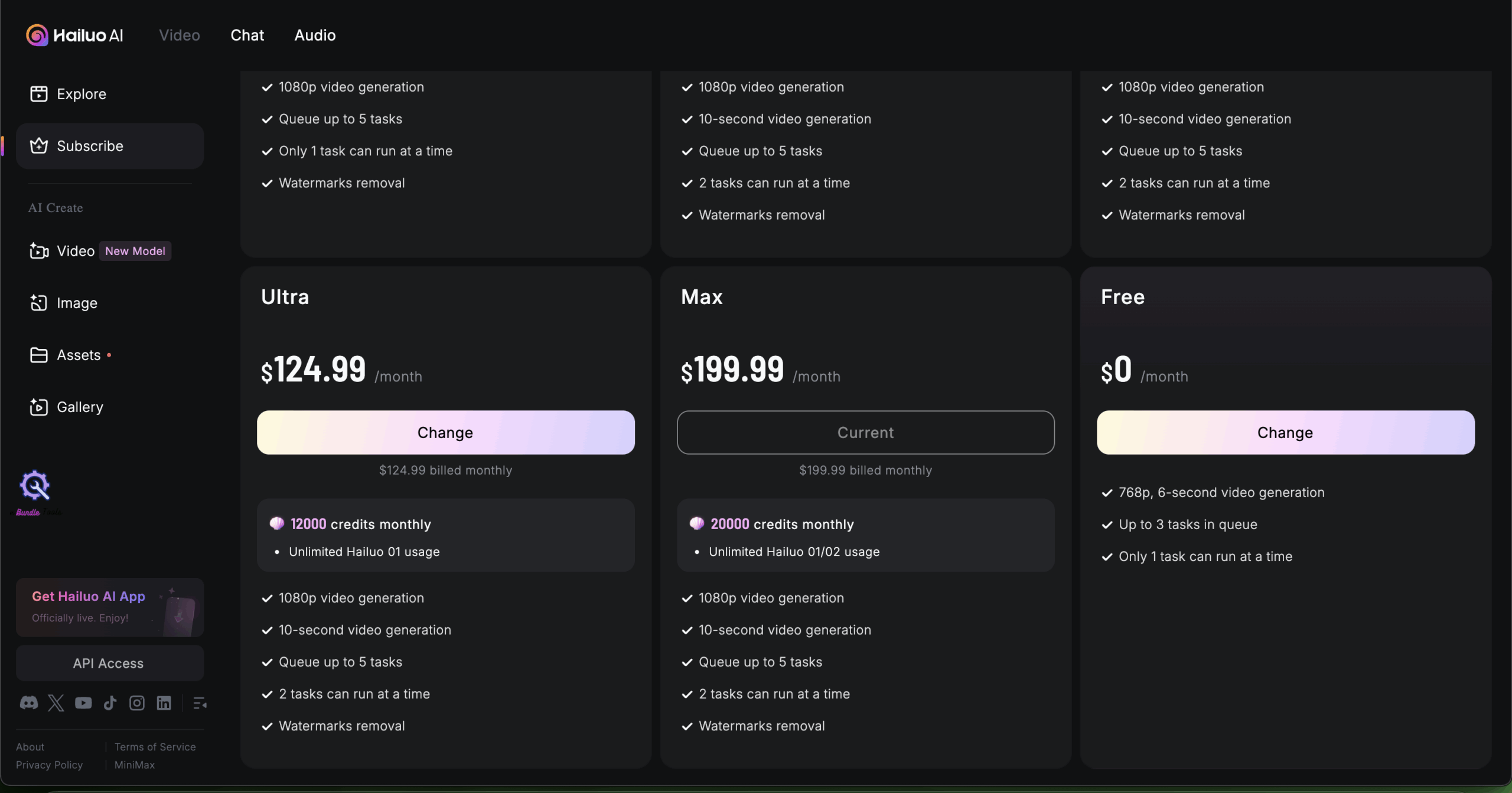The height and width of the screenshot is (793, 1512).
Task: Open Explore in the sidebar
Action: [81, 94]
